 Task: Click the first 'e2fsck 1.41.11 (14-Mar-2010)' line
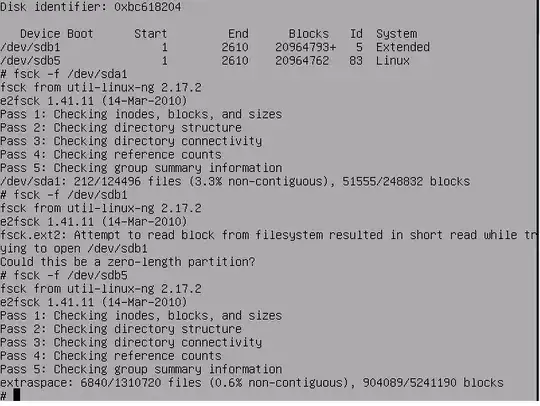click(93, 101)
